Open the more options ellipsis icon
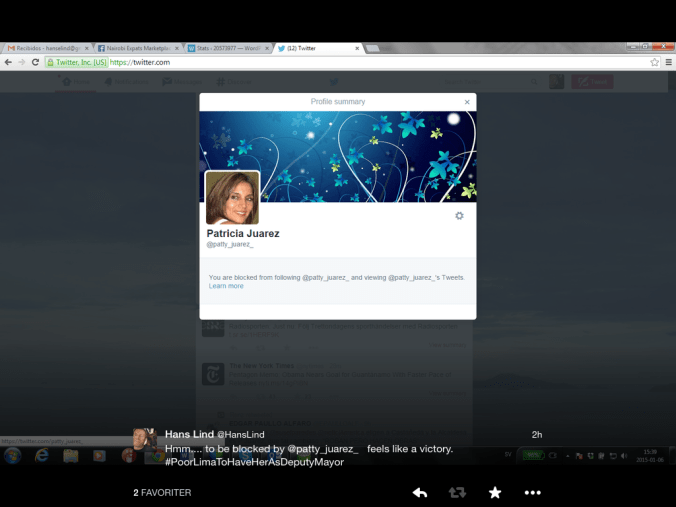Image resolution: width=676 pixels, height=507 pixels. coord(532,492)
